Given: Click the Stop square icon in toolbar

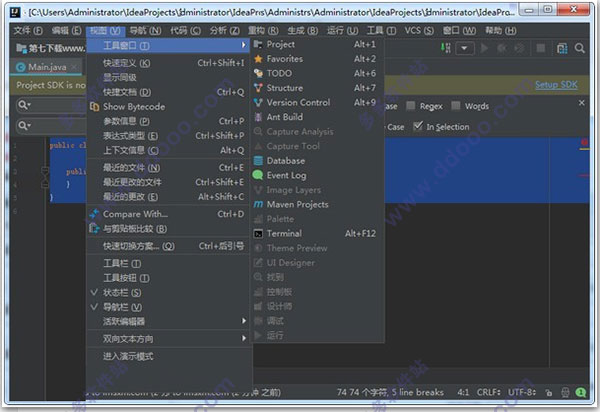Looking at the screenshot, I should coord(540,48).
